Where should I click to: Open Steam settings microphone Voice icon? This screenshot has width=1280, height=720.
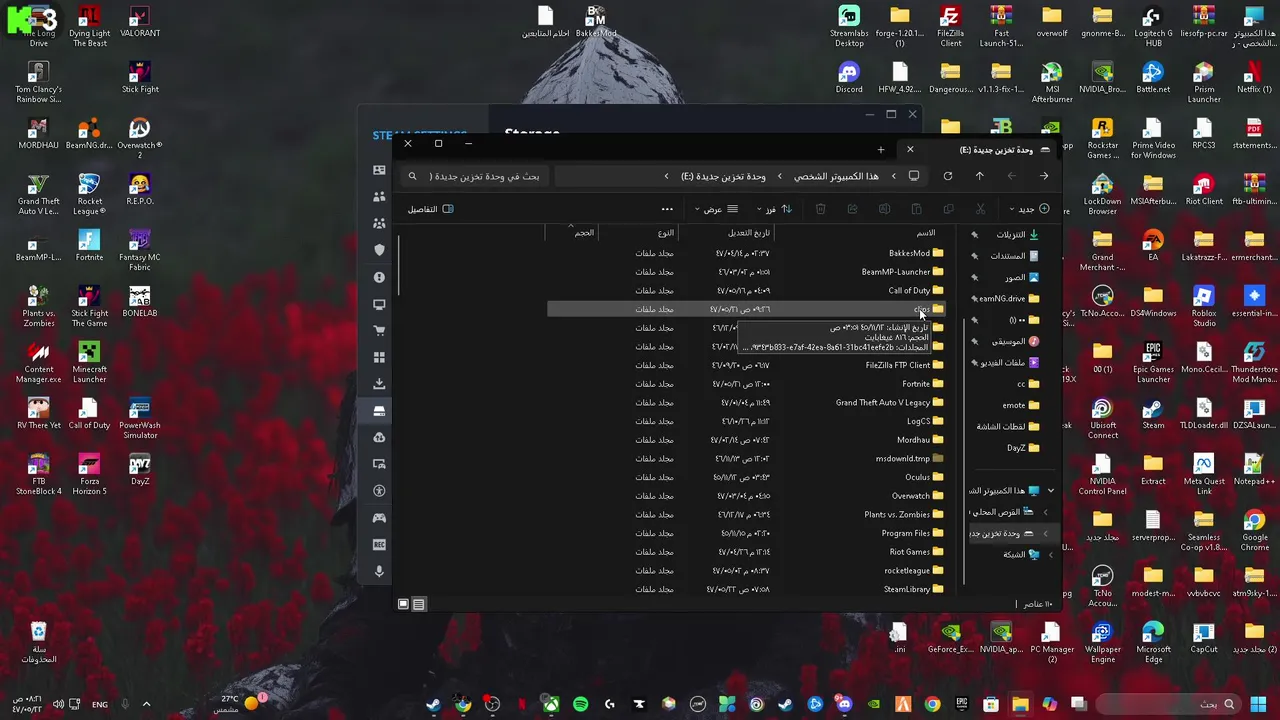(379, 571)
